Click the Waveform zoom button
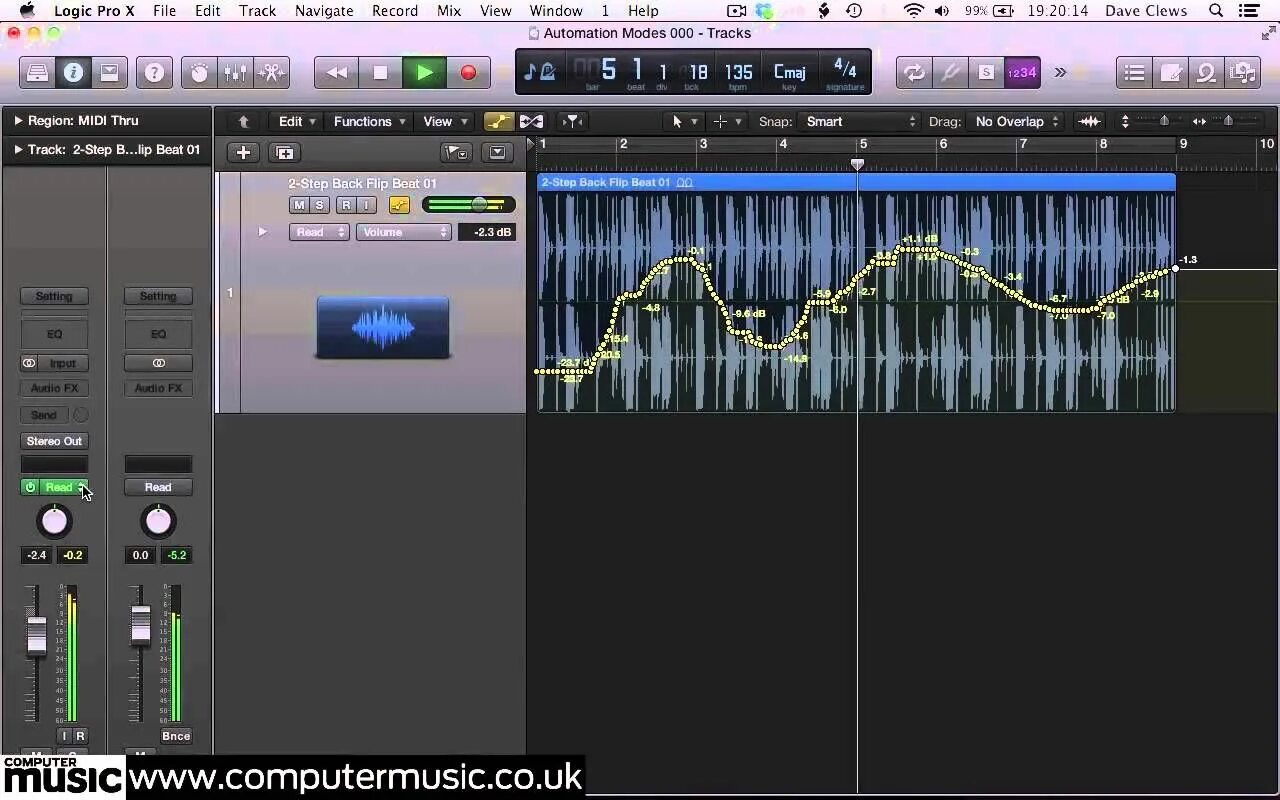This screenshot has height=800, width=1280. [1089, 122]
